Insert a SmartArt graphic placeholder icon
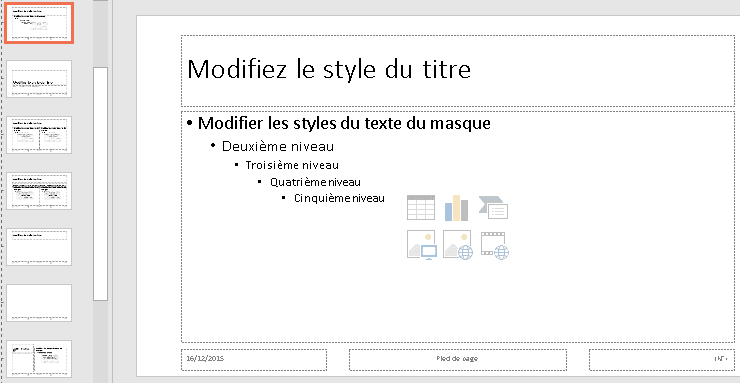740x383 pixels. click(x=493, y=208)
